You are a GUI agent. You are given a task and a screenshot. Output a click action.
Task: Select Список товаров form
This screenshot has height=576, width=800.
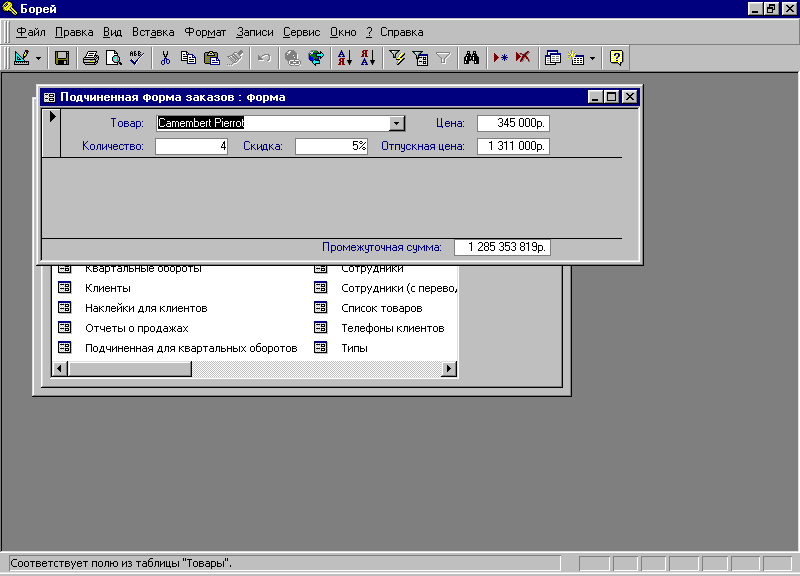tap(382, 308)
